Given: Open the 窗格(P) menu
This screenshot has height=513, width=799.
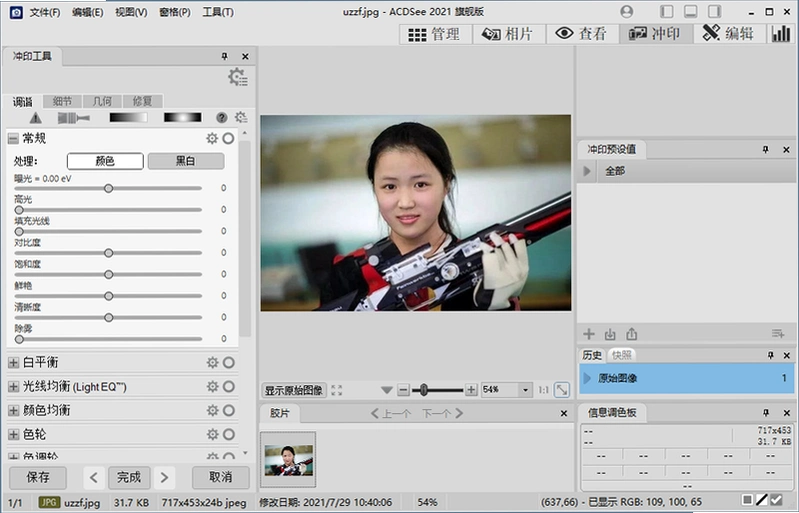Looking at the screenshot, I should [x=175, y=12].
